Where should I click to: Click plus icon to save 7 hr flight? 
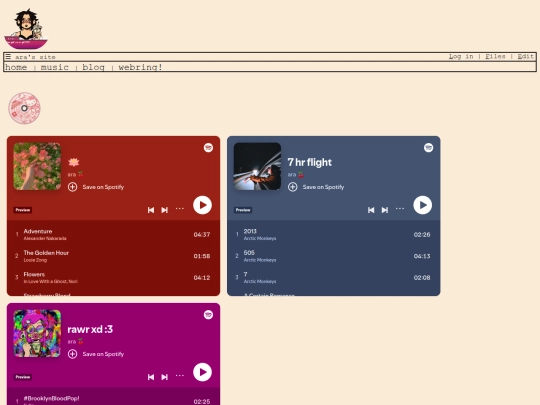(x=293, y=187)
